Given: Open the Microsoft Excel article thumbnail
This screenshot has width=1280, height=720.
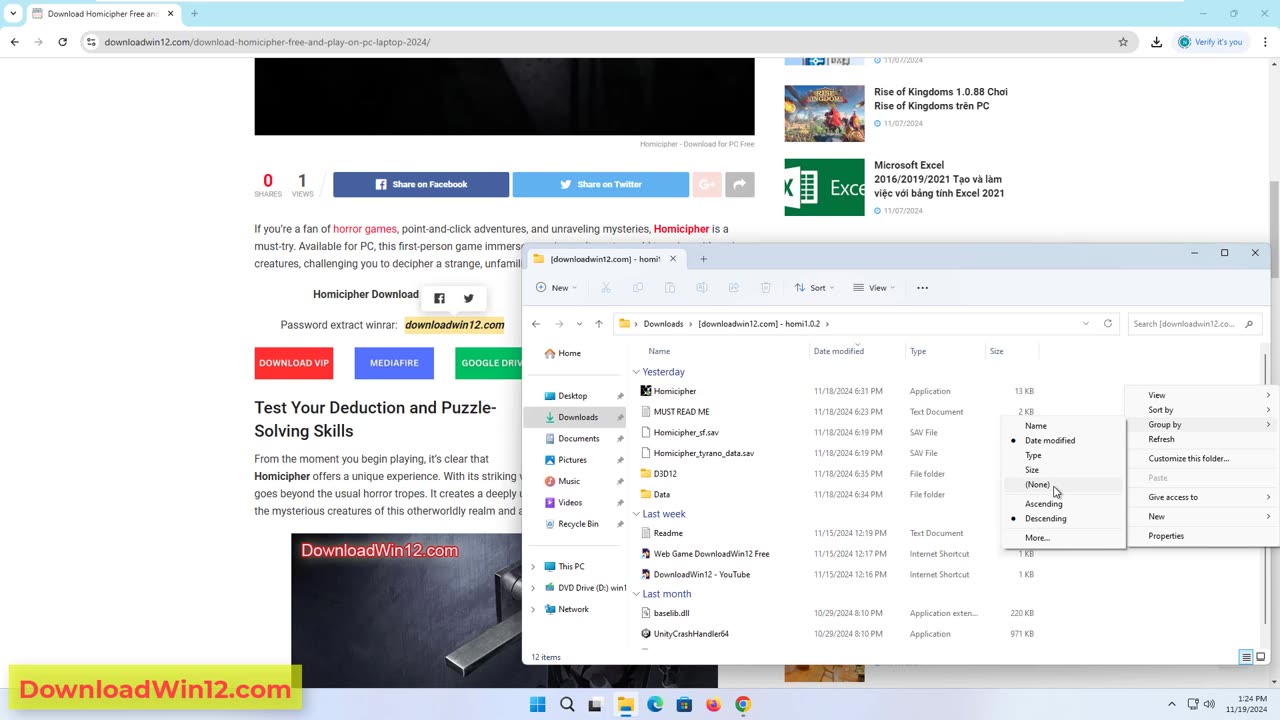Looking at the screenshot, I should pyautogui.click(x=824, y=187).
